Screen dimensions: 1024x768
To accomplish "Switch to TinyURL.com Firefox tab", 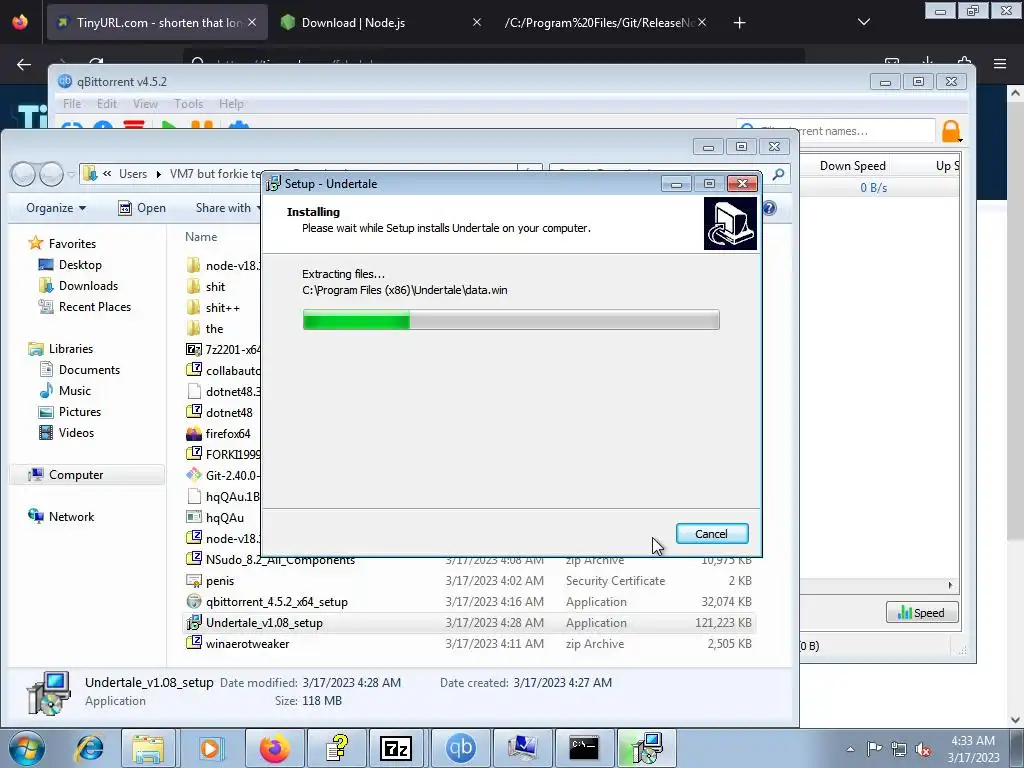I will 157,22.
